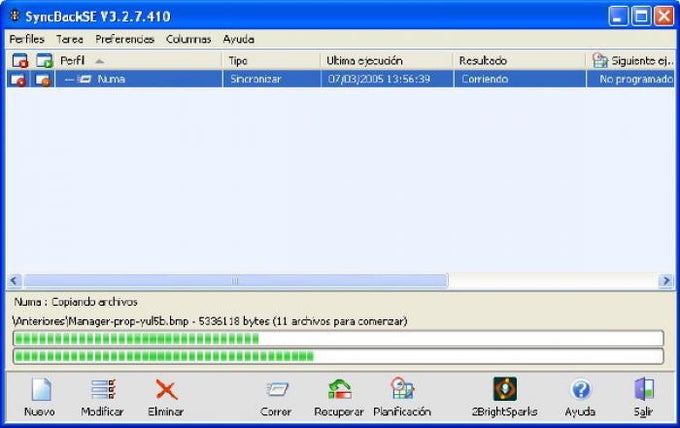680x428 pixels.
Task: Open the Tarea menu
Action: pyautogui.click(x=70, y=39)
